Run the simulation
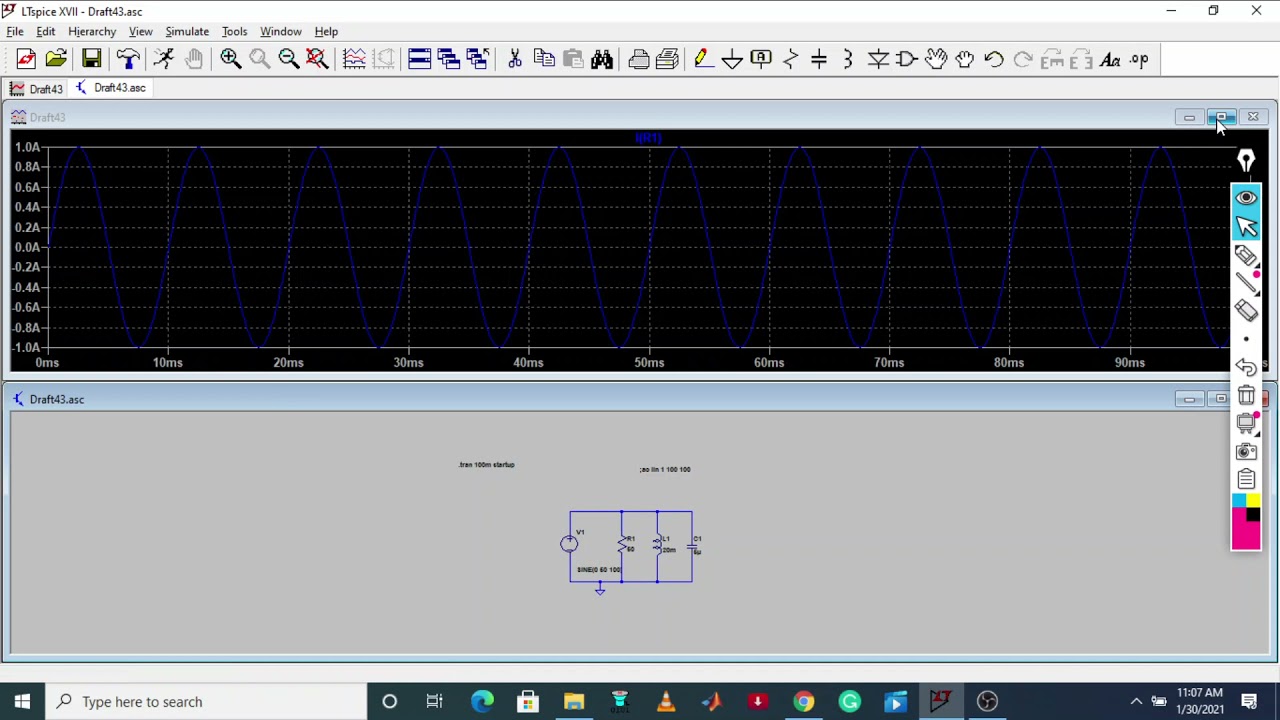1280x720 pixels. click(x=163, y=60)
